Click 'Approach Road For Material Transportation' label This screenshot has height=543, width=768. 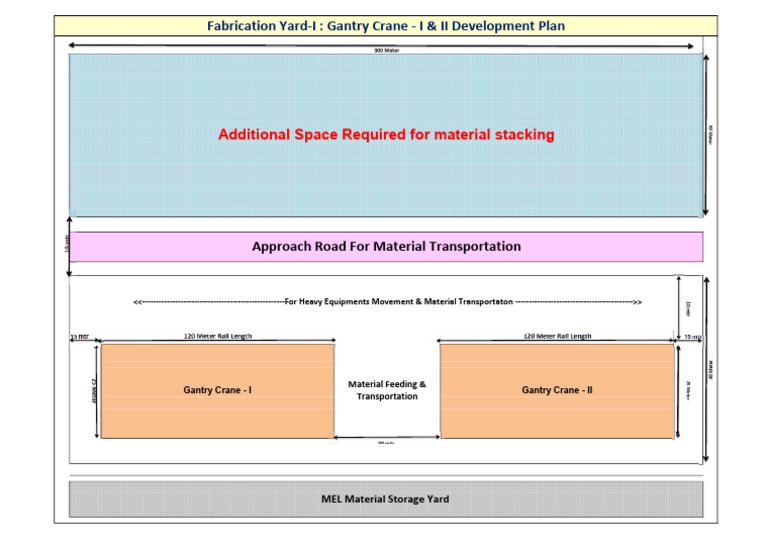point(386,246)
